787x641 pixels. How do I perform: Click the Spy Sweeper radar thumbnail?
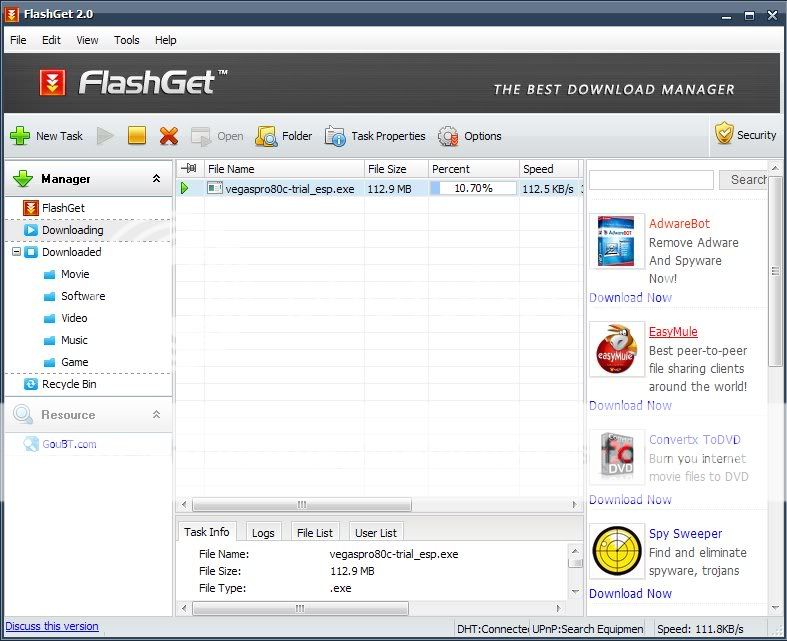point(617,551)
